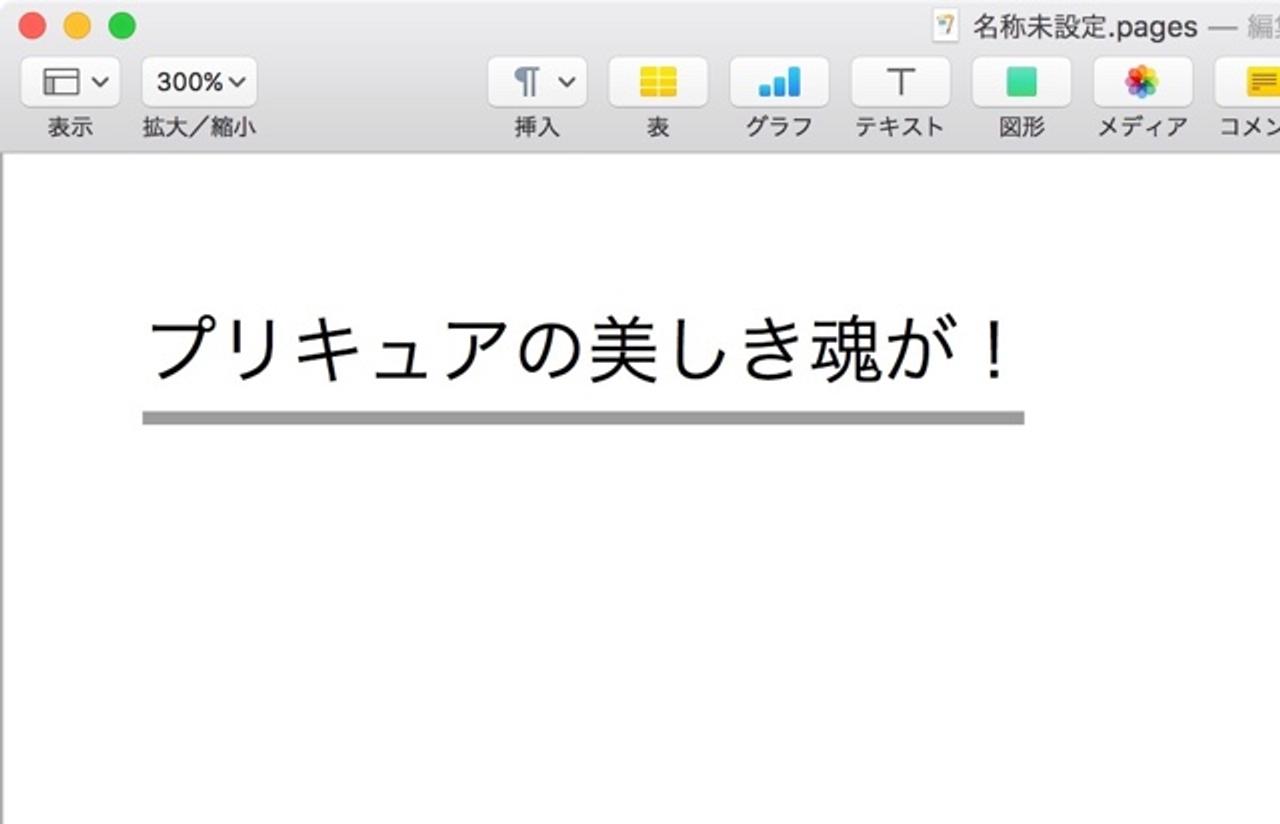Image resolution: width=1280 pixels, height=824 pixels.
Task: Click the グラフ label under the chart icon
Action: tap(779, 127)
